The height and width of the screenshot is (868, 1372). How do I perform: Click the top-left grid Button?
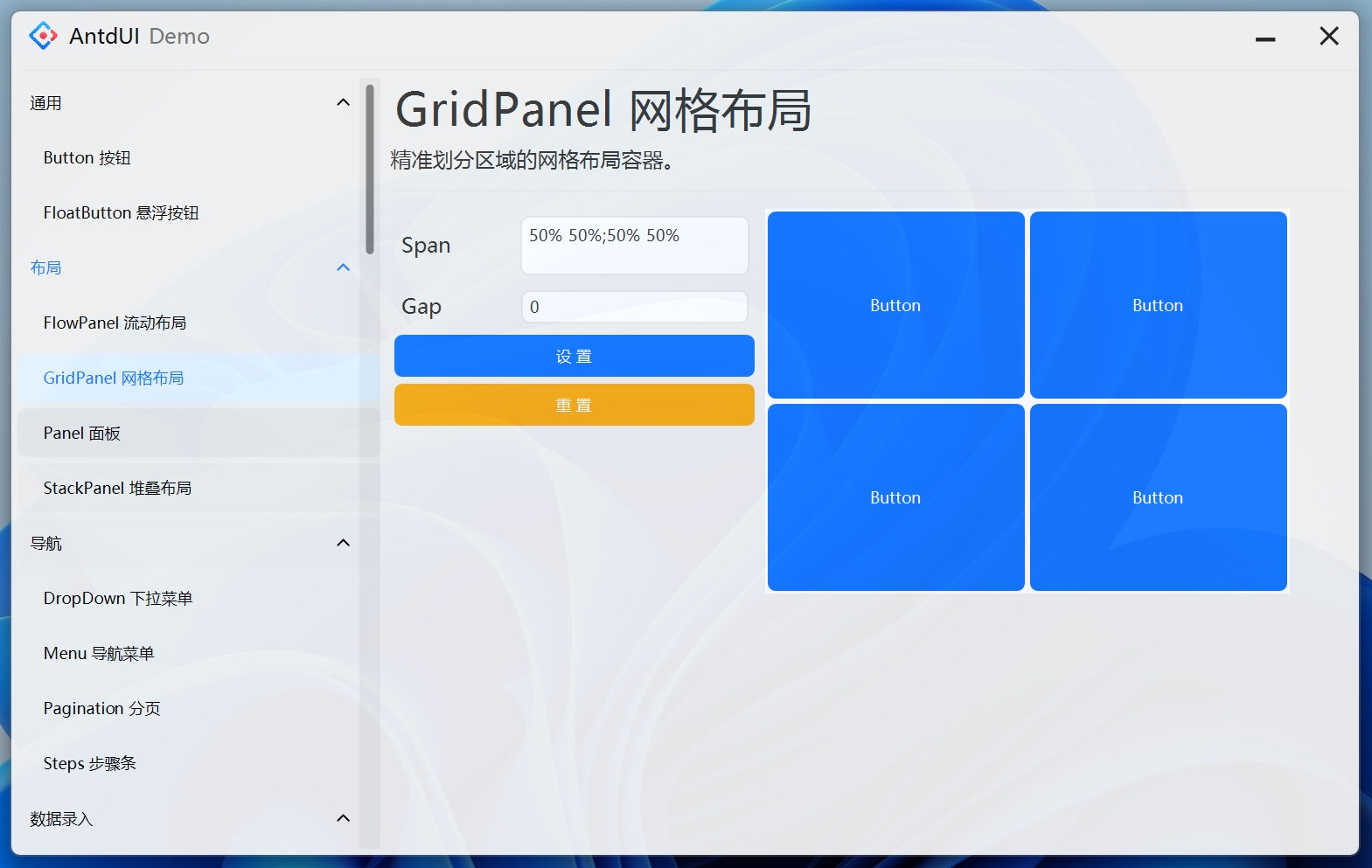pyautogui.click(x=895, y=305)
